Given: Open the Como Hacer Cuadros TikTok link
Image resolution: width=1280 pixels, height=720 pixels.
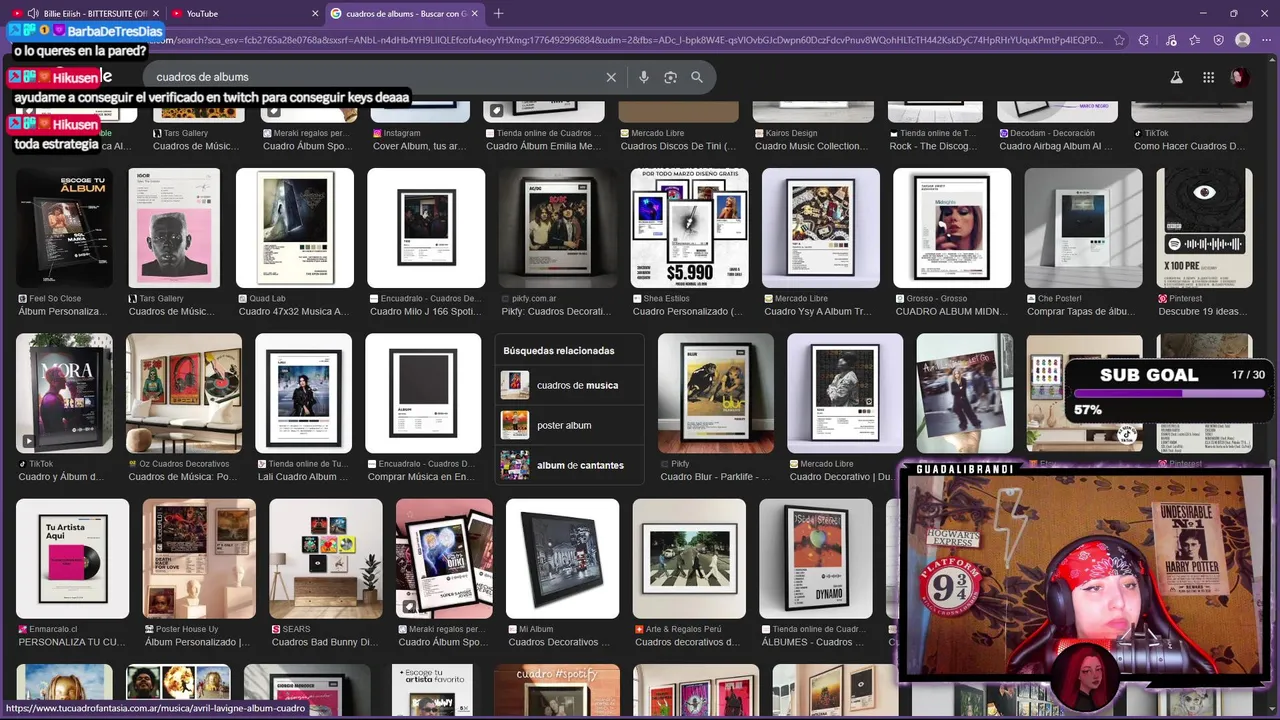Looking at the screenshot, I should (1189, 146).
